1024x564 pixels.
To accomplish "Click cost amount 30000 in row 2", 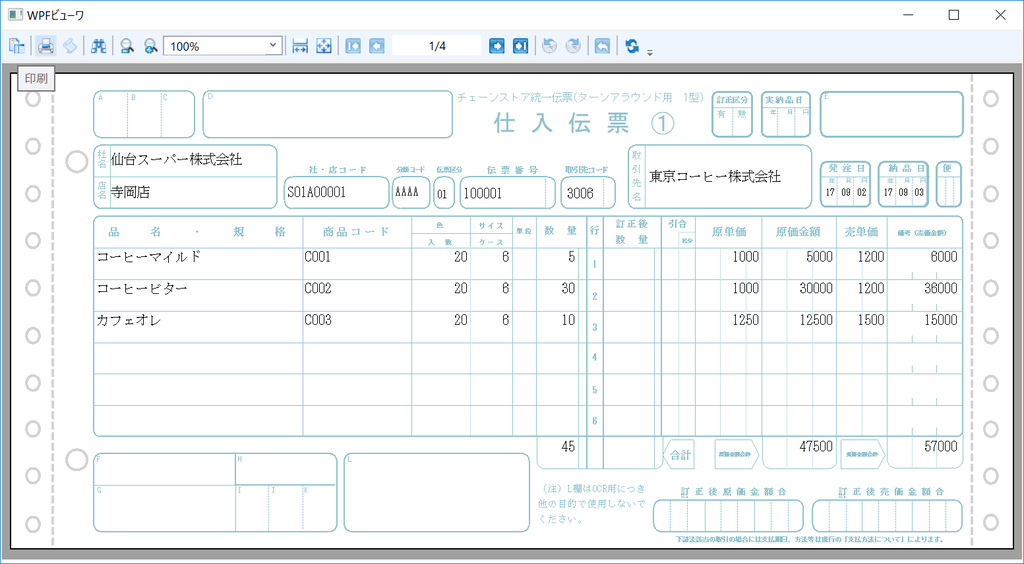I will tap(816, 288).
